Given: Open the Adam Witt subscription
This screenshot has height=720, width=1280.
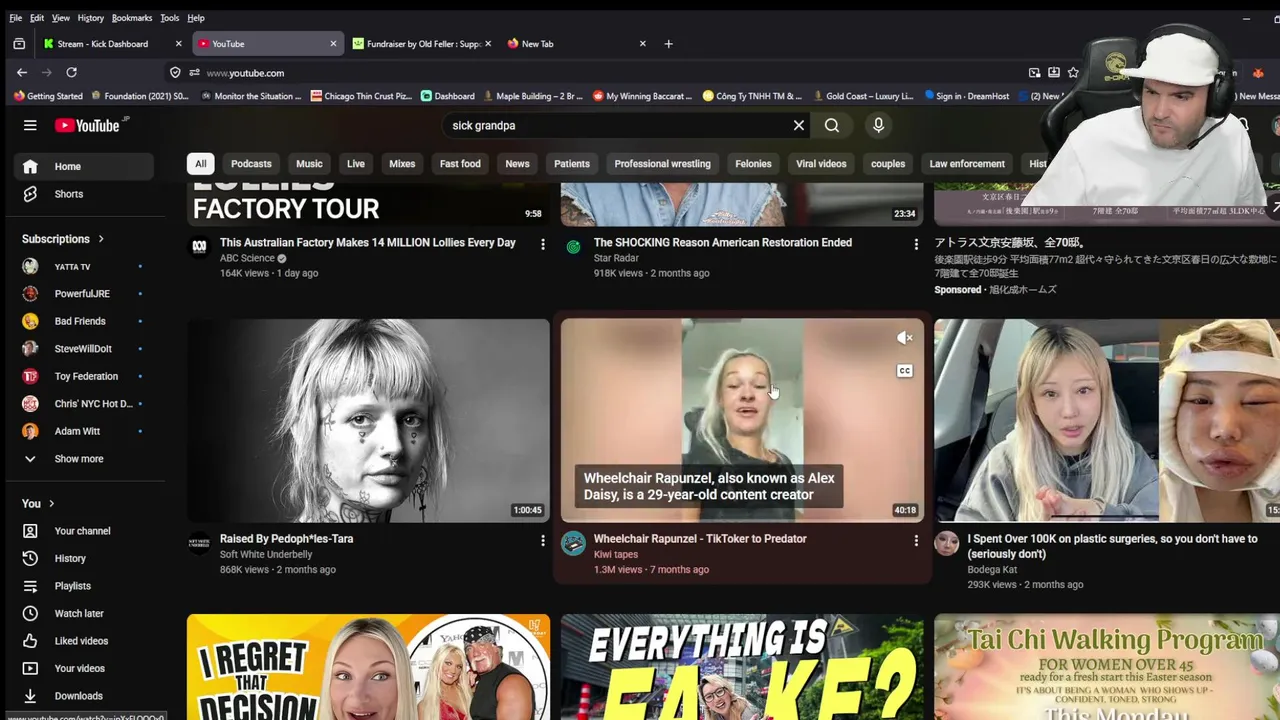Looking at the screenshot, I should (83, 431).
